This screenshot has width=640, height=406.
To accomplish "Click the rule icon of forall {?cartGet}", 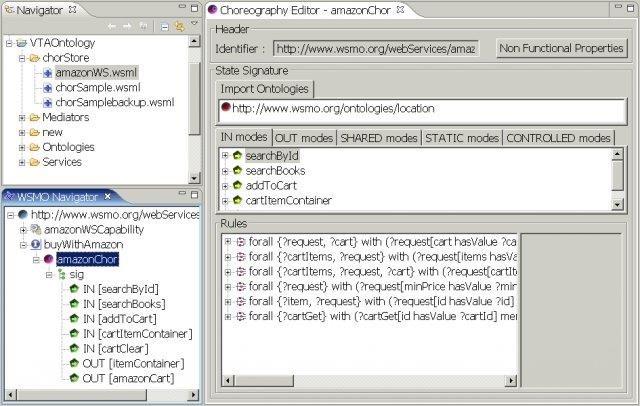I will click(x=241, y=316).
